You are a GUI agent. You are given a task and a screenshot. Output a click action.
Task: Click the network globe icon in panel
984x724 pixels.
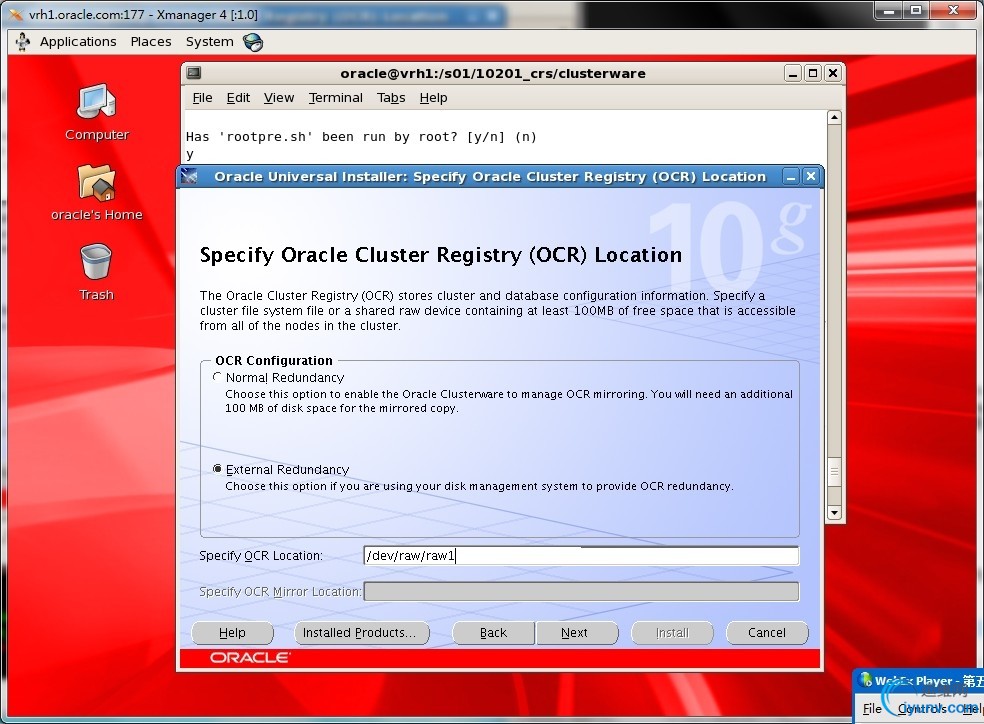[253, 42]
